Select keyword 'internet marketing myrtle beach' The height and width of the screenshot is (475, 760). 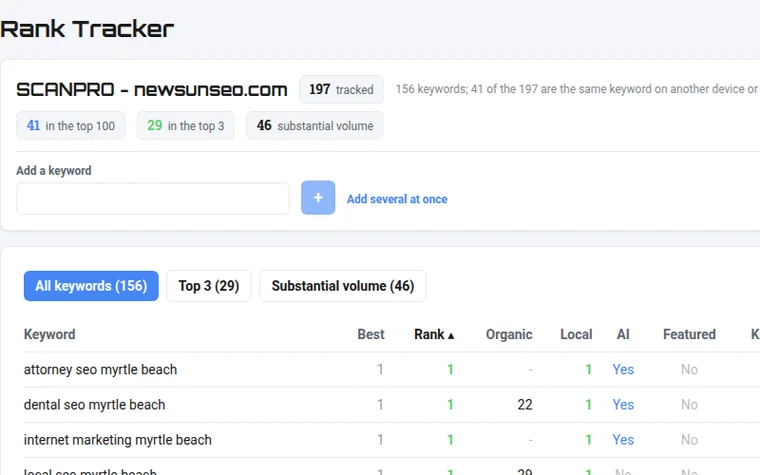point(118,440)
